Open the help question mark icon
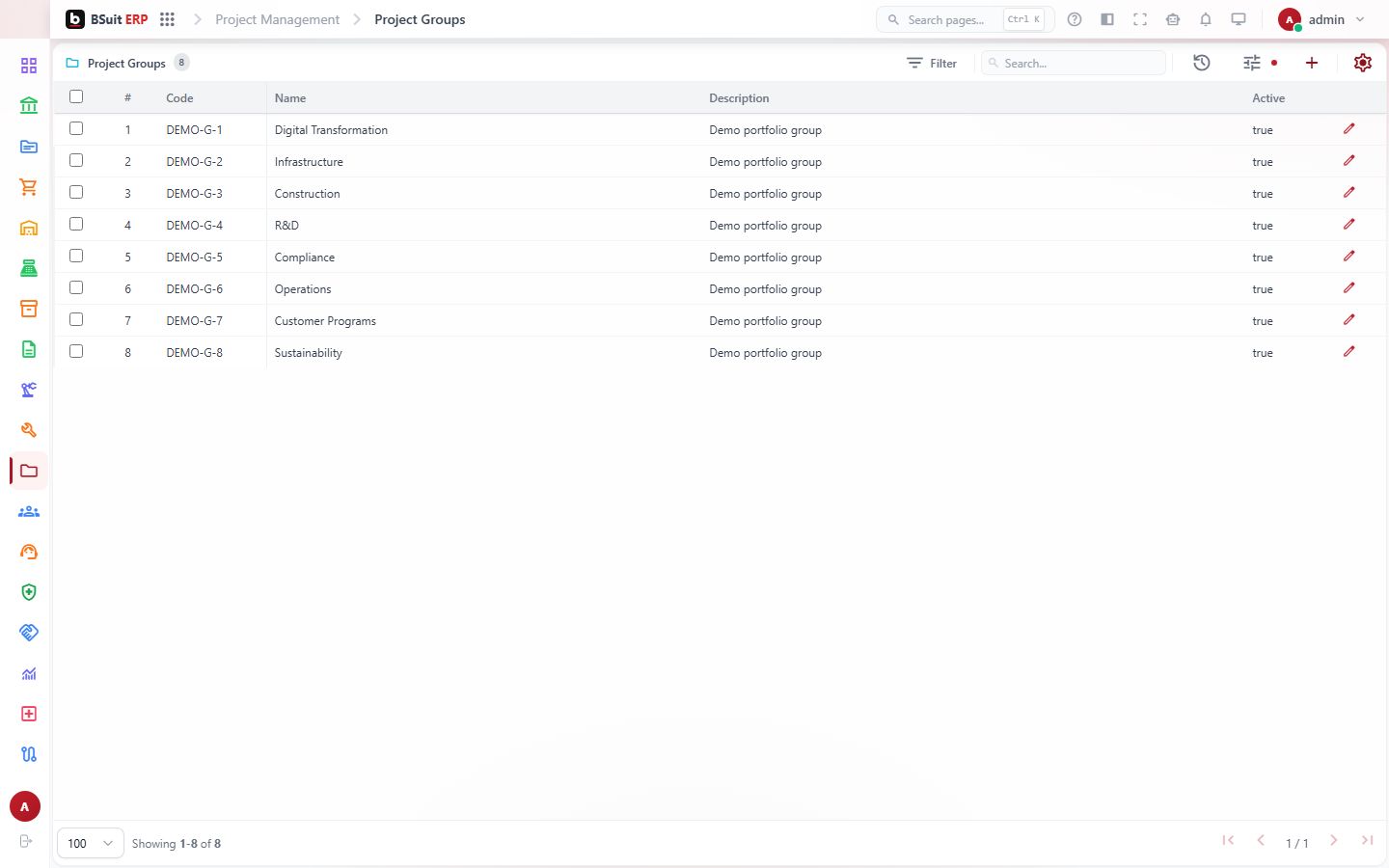Viewport: 1389px width, 868px height. coord(1075,19)
